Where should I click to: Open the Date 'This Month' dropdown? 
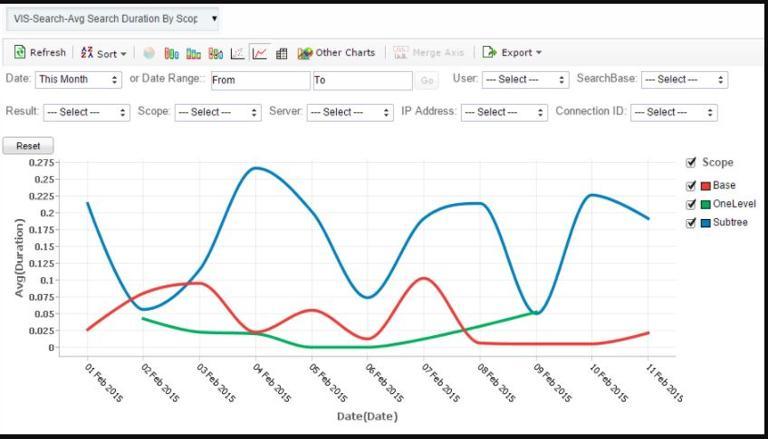[78, 79]
